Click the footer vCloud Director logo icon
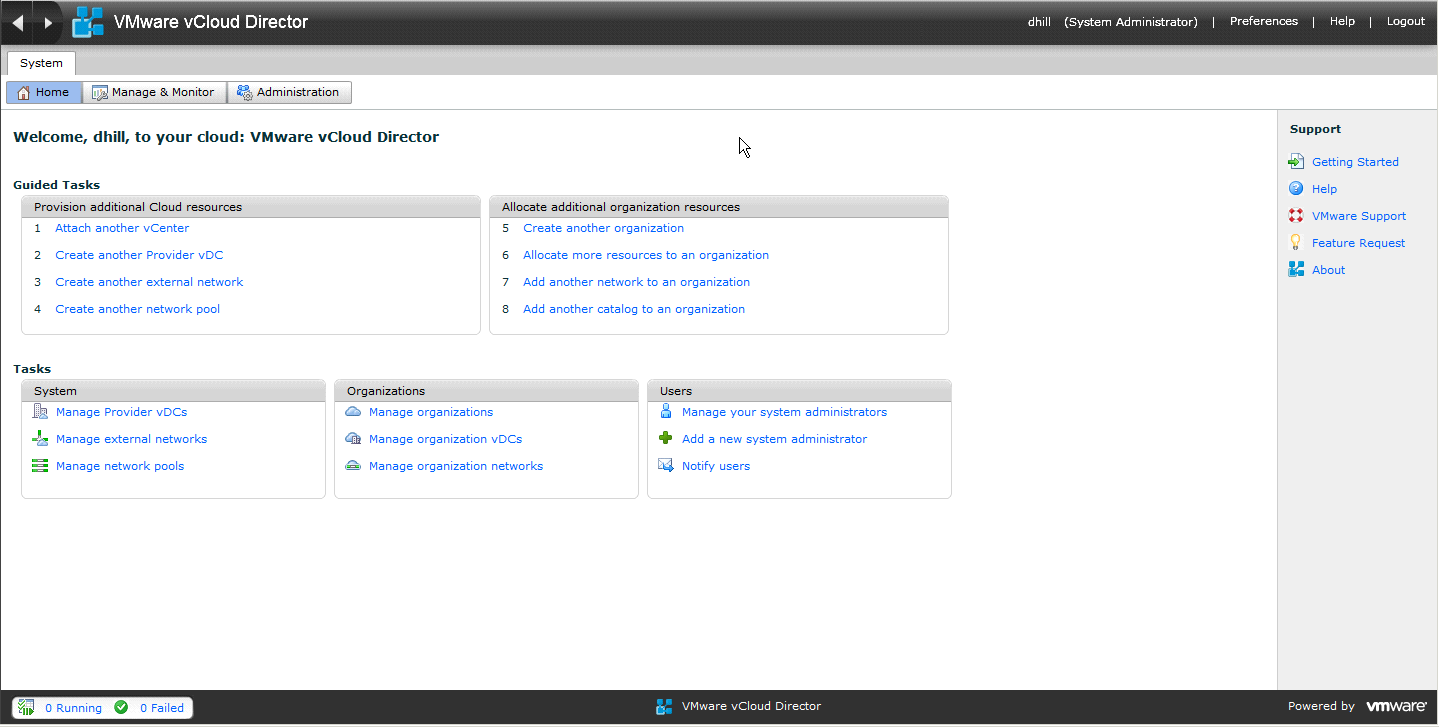 [x=664, y=707]
